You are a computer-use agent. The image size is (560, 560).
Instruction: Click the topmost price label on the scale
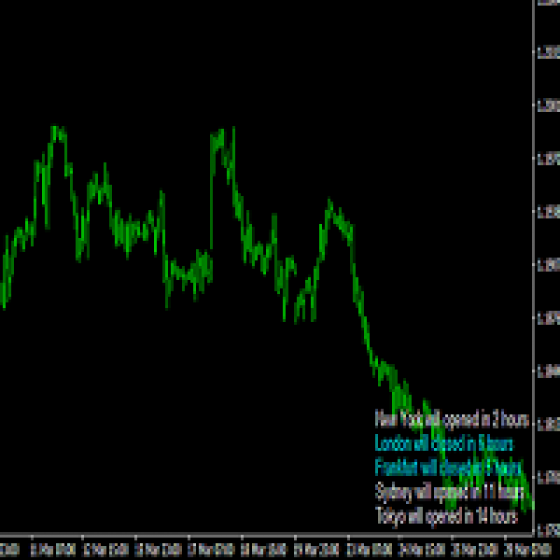tap(549, 2)
